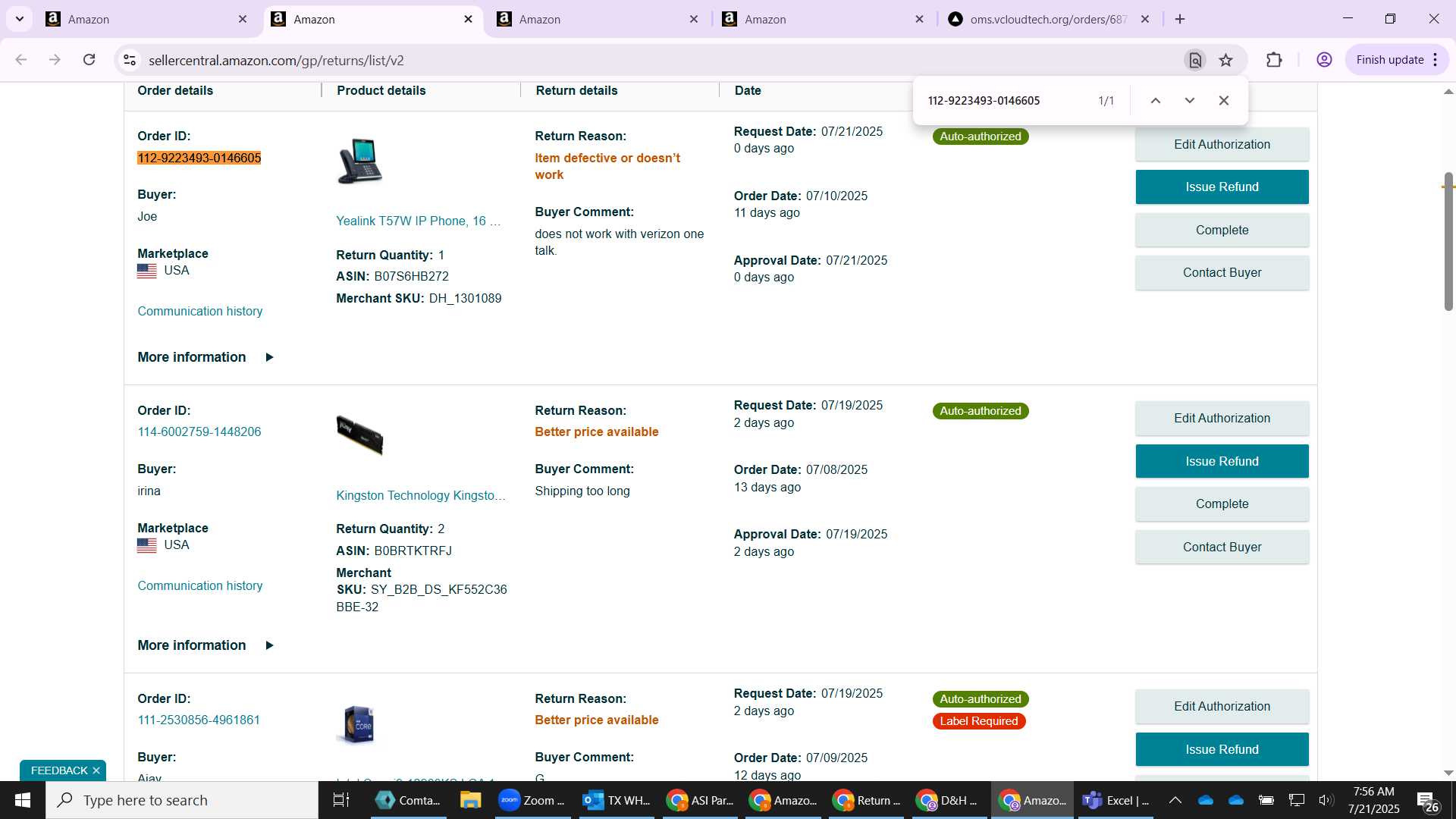
Task: Open Outlook TX WH window from taskbar
Action: tap(617, 800)
